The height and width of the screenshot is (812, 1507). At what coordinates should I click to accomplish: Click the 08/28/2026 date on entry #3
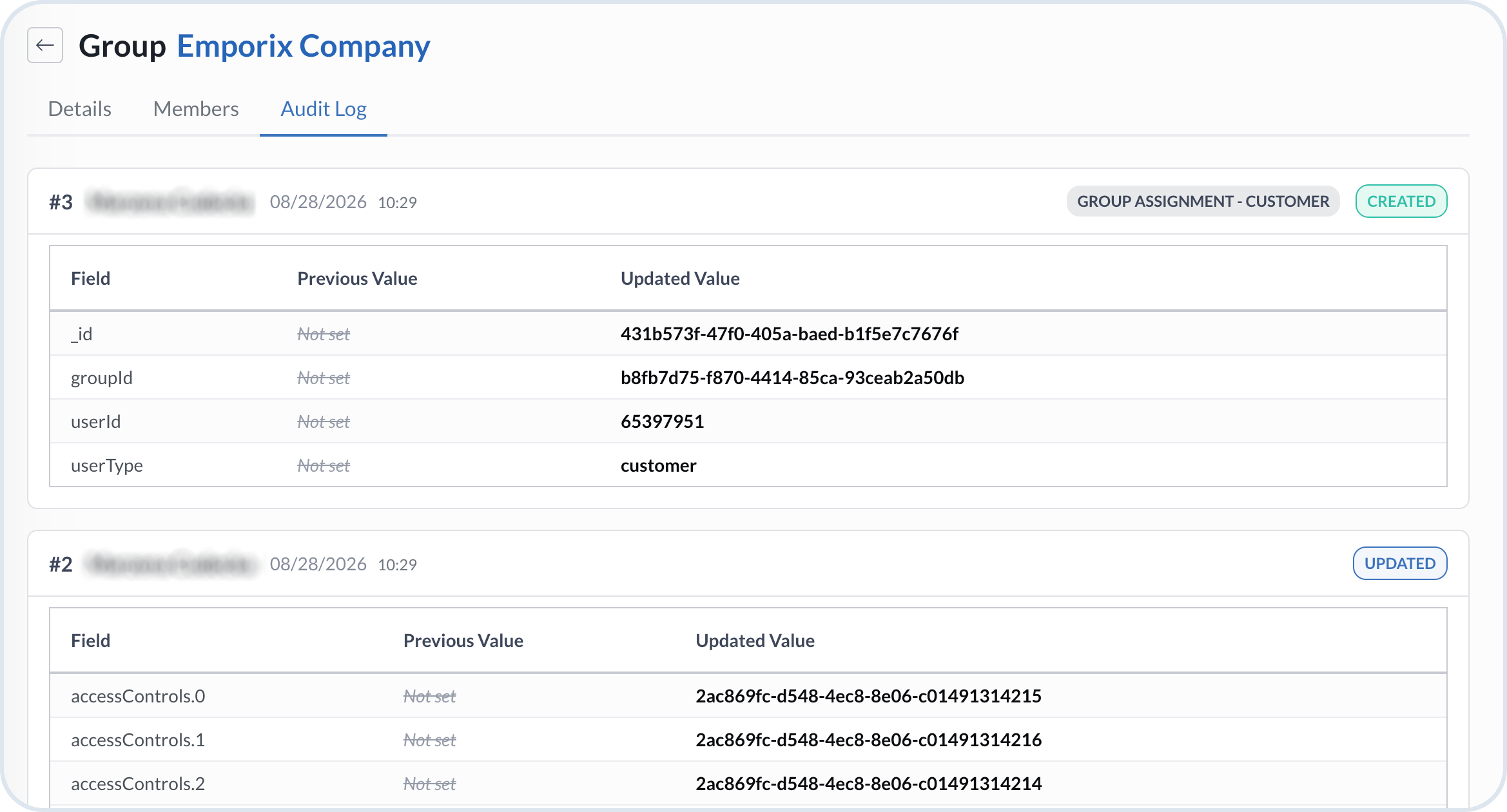click(x=318, y=202)
